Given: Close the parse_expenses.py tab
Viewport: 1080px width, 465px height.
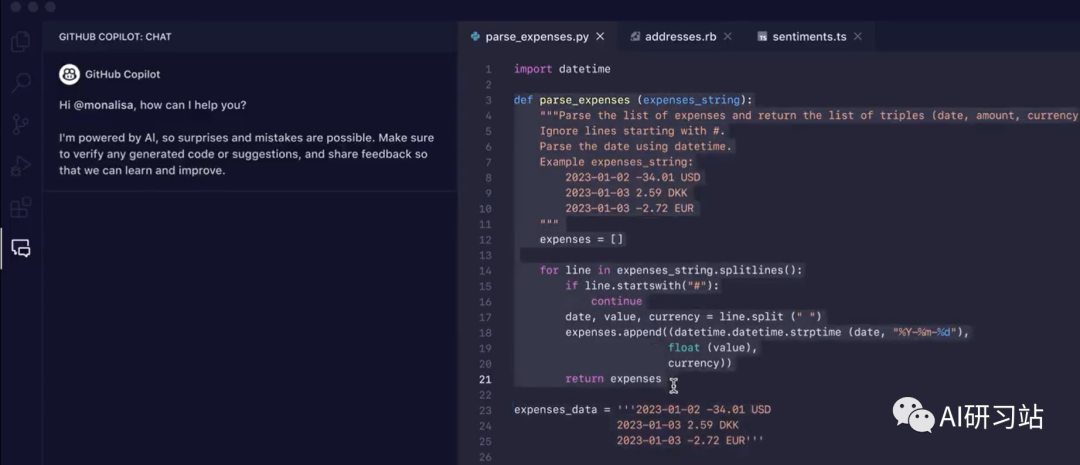Looking at the screenshot, I should (x=600, y=37).
